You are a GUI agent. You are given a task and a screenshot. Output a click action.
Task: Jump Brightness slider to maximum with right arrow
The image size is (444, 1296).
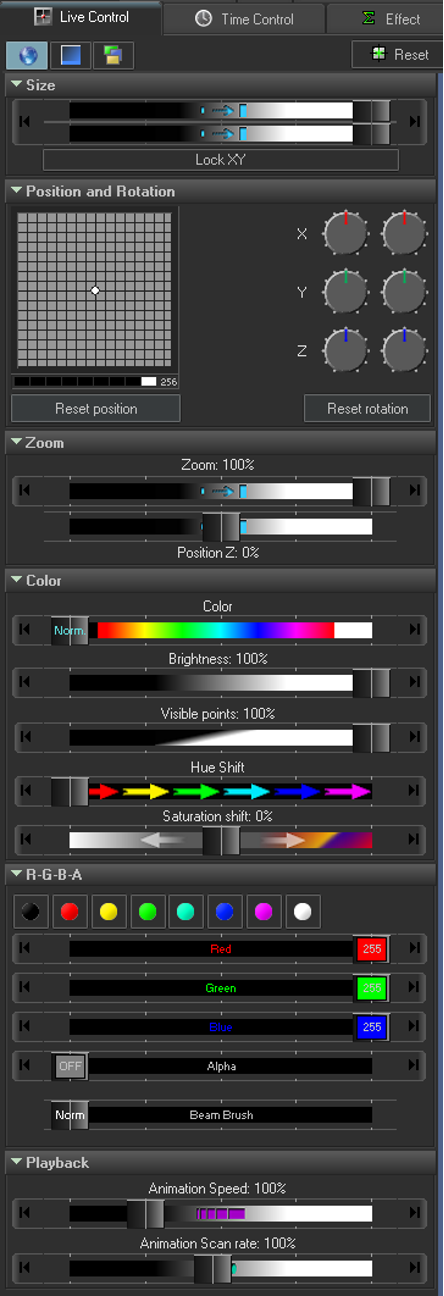414,683
